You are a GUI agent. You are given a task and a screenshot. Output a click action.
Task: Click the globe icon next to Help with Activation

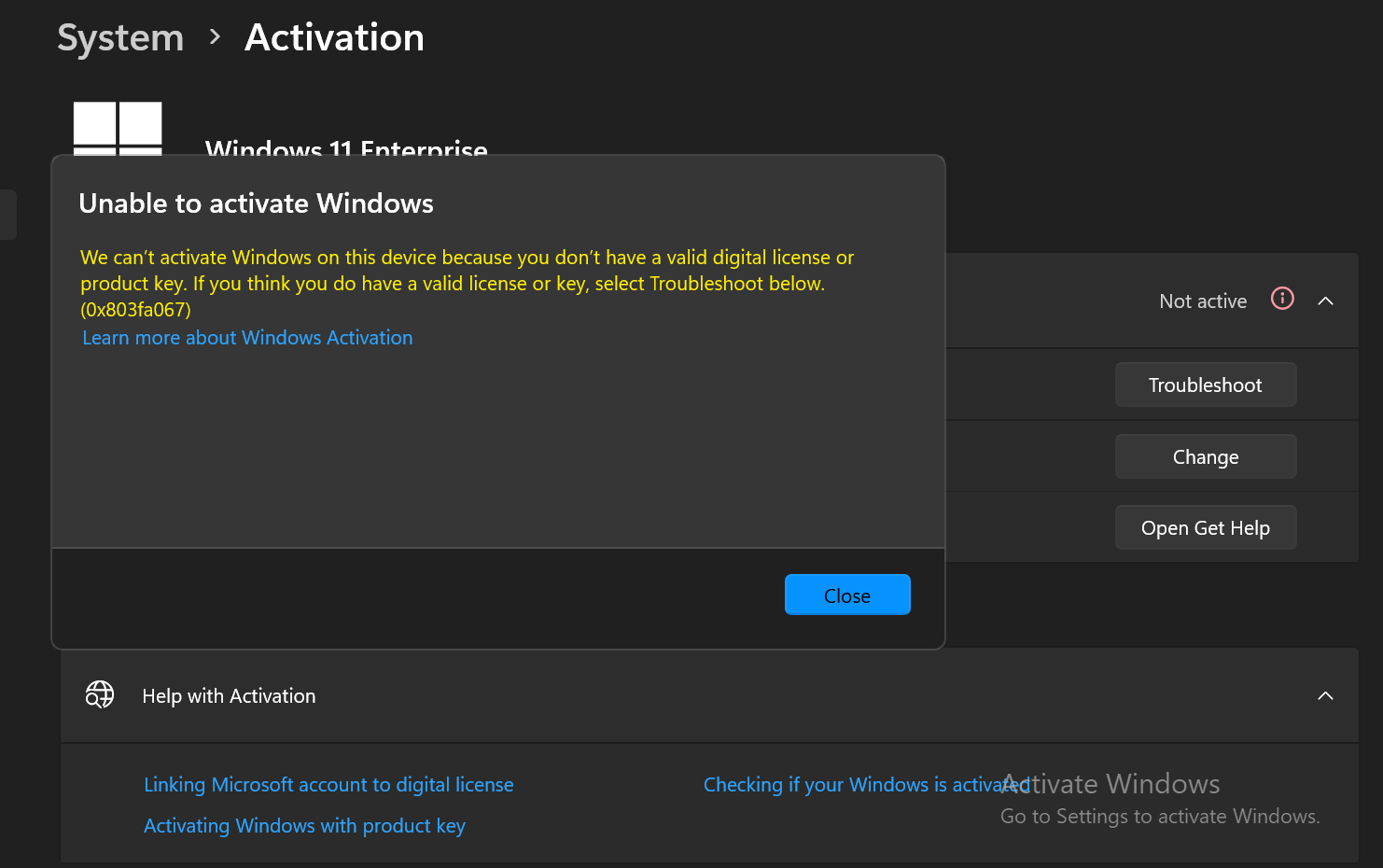(x=100, y=694)
